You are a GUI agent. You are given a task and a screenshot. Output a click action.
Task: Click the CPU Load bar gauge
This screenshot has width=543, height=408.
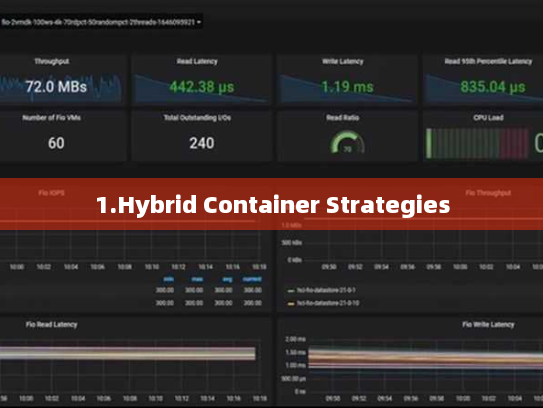pos(477,143)
